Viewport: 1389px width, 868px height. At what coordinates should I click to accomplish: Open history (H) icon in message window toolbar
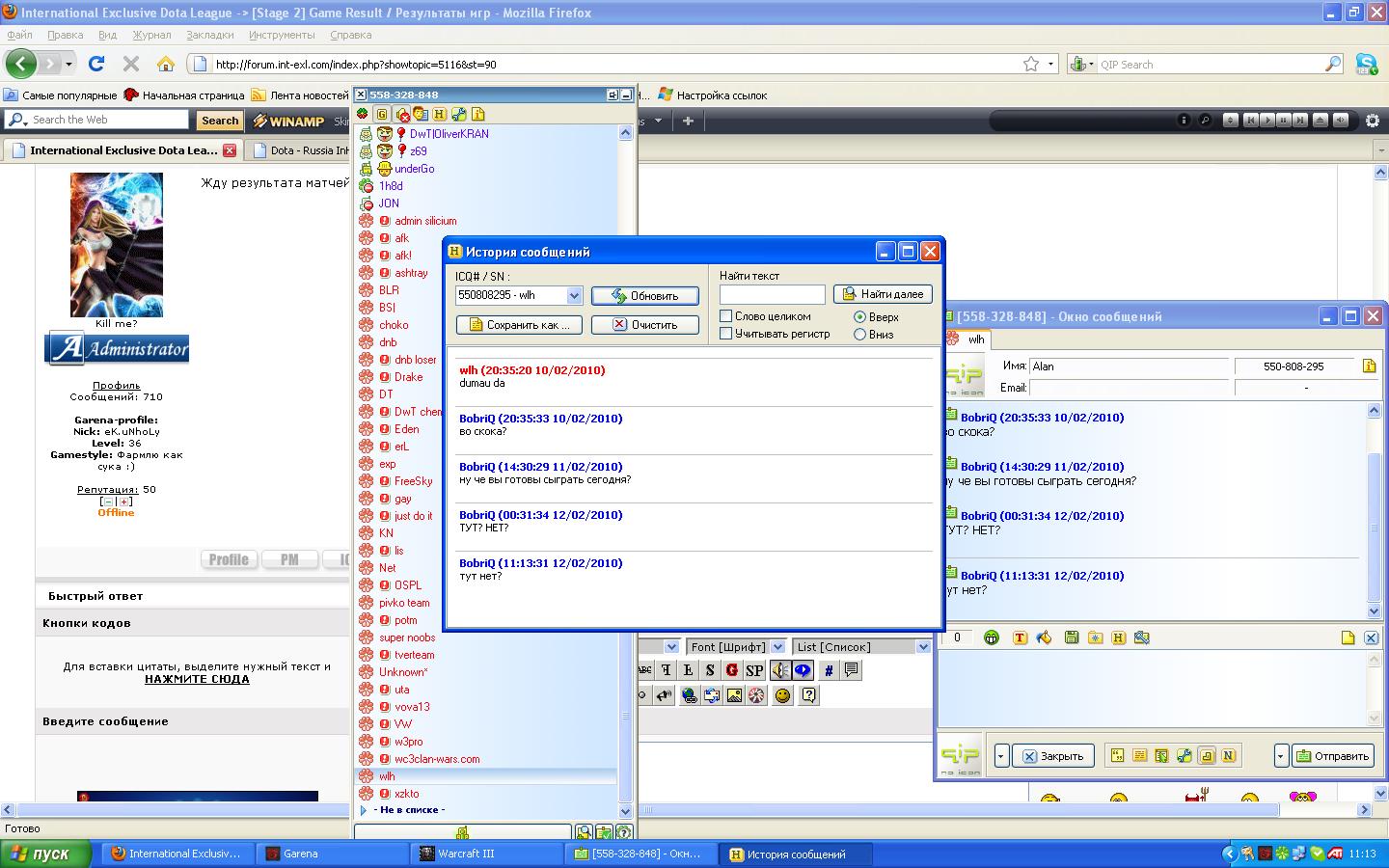click(1119, 637)
